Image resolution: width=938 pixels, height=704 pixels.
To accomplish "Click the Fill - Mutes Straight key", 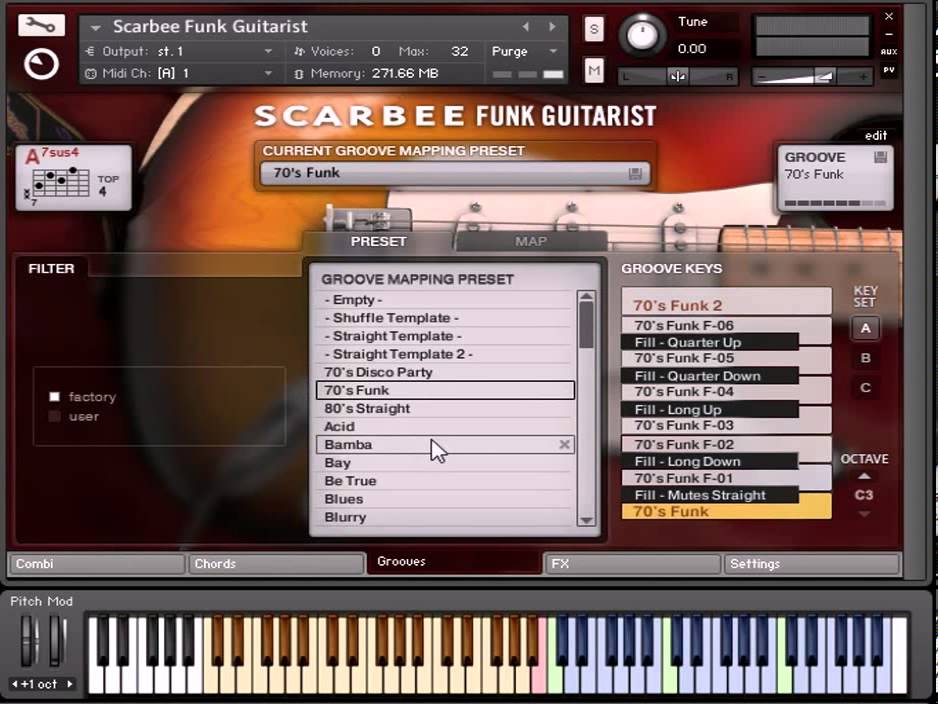I will pos(709,495).
